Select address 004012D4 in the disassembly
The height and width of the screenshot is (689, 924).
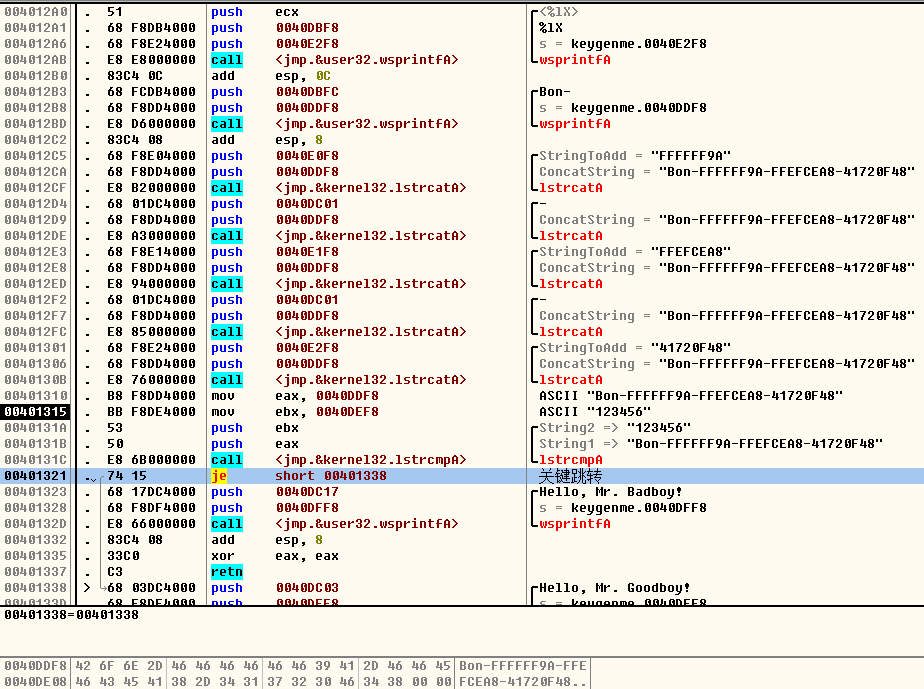click(36, 203)
